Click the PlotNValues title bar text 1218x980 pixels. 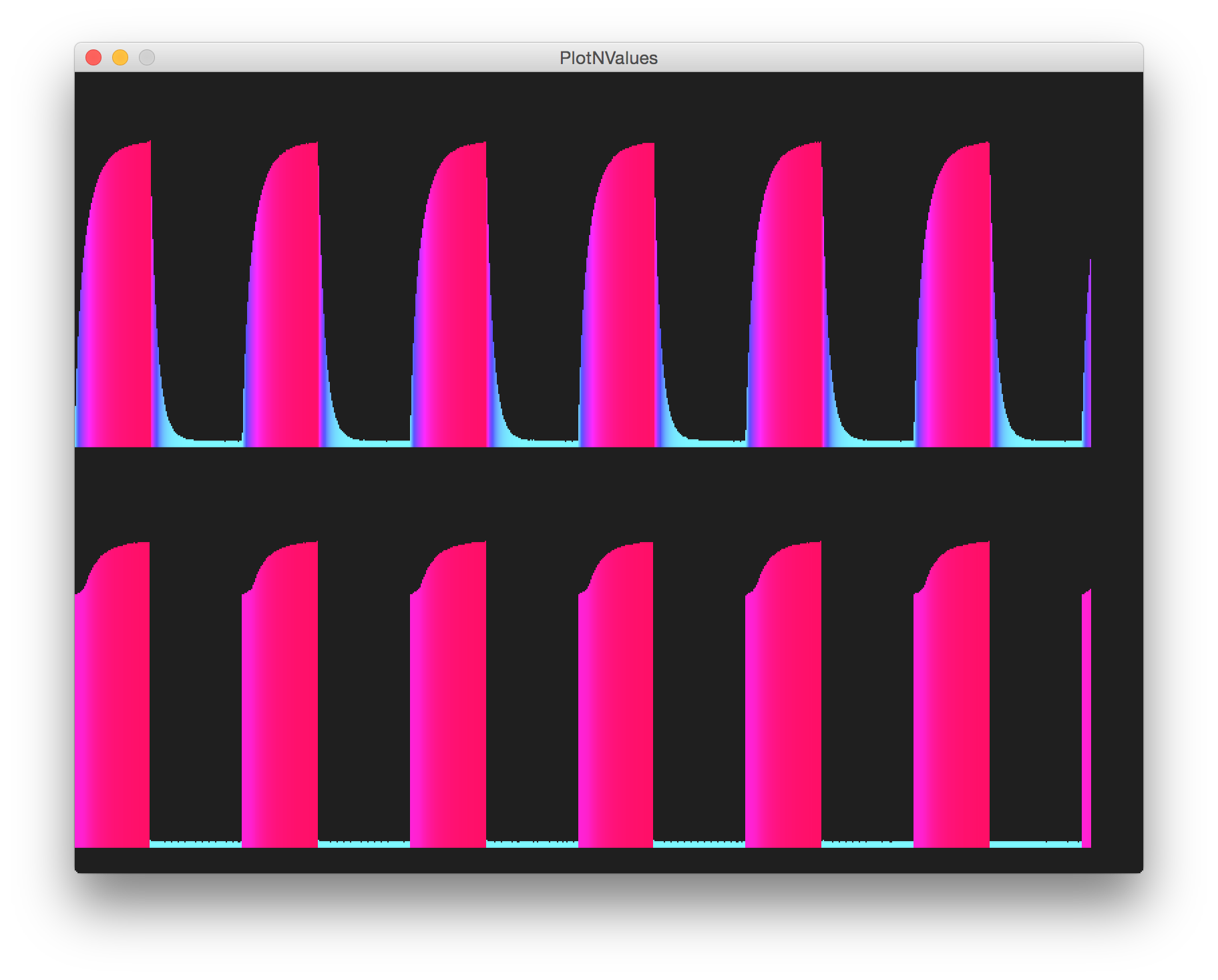click(608, 58)
